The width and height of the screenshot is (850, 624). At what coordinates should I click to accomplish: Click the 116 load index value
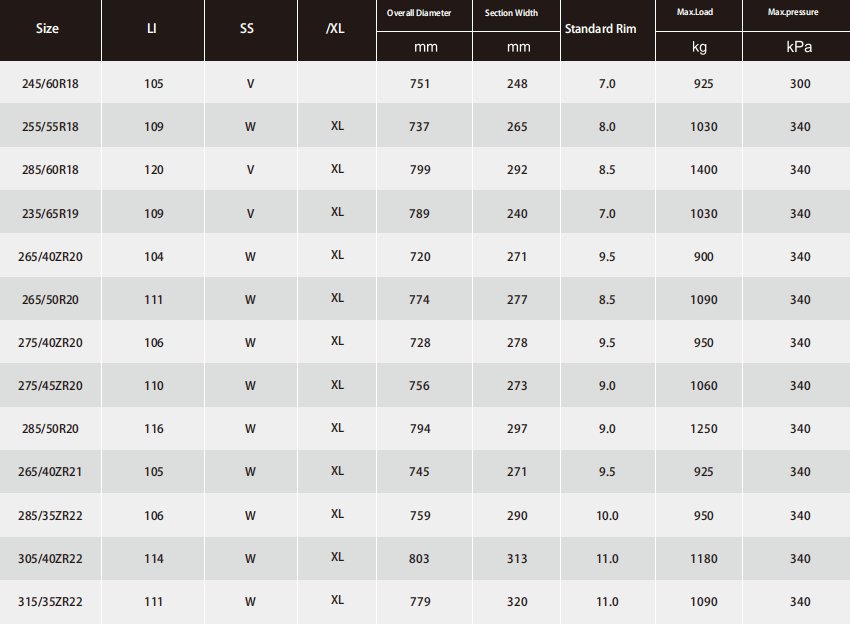coord(153,429)
